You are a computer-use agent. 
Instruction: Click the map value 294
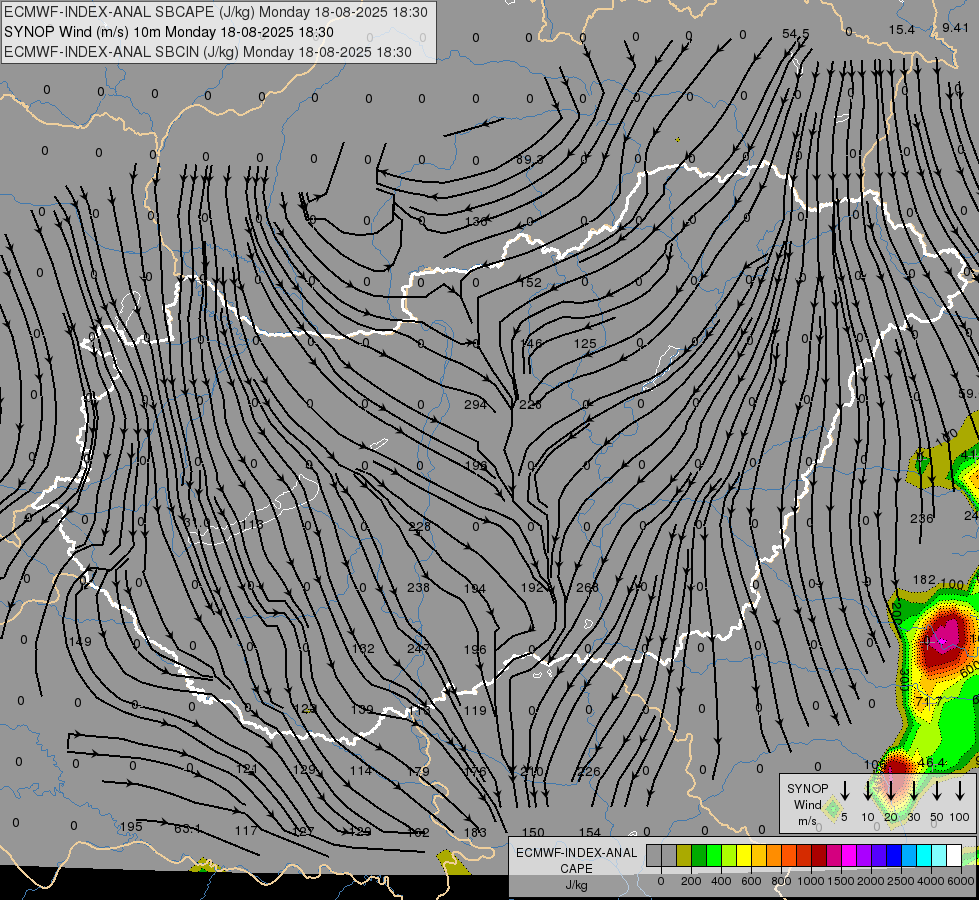(475, 405)
